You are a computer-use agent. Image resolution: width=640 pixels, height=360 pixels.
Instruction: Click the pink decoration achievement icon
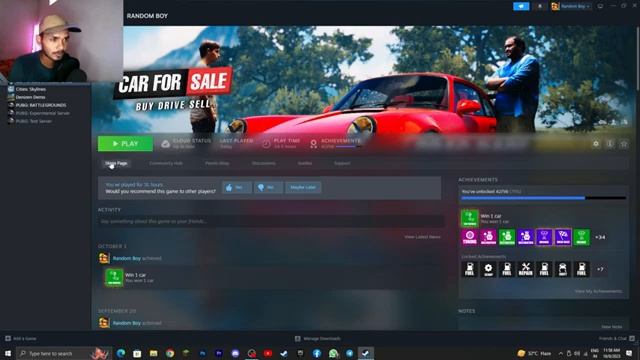point(488,237)
